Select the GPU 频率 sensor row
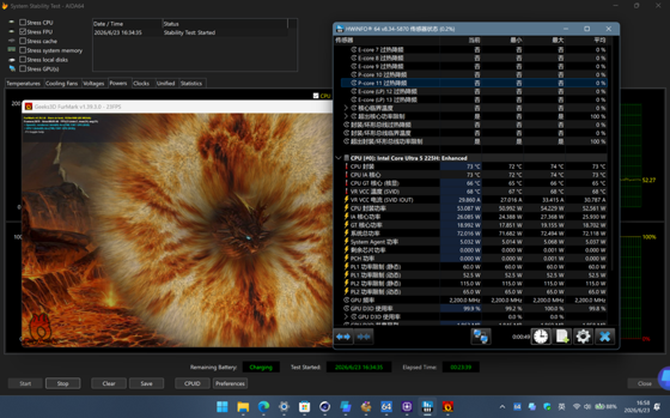Screen dimensions: 670x418 474,300
